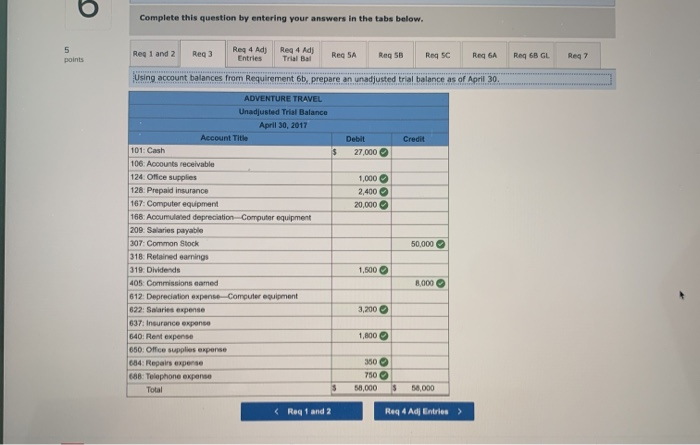Click green check beside Repairs expense 350
The height and width of the screenshot is (445, 700).
(x=383, y=362)
